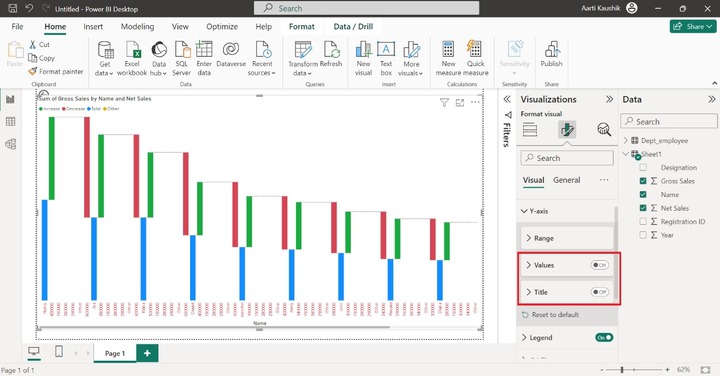This screenshot has height=376, width=720.
Task: Open the Modeling ribbon tab
Action: tap(137, 27)
